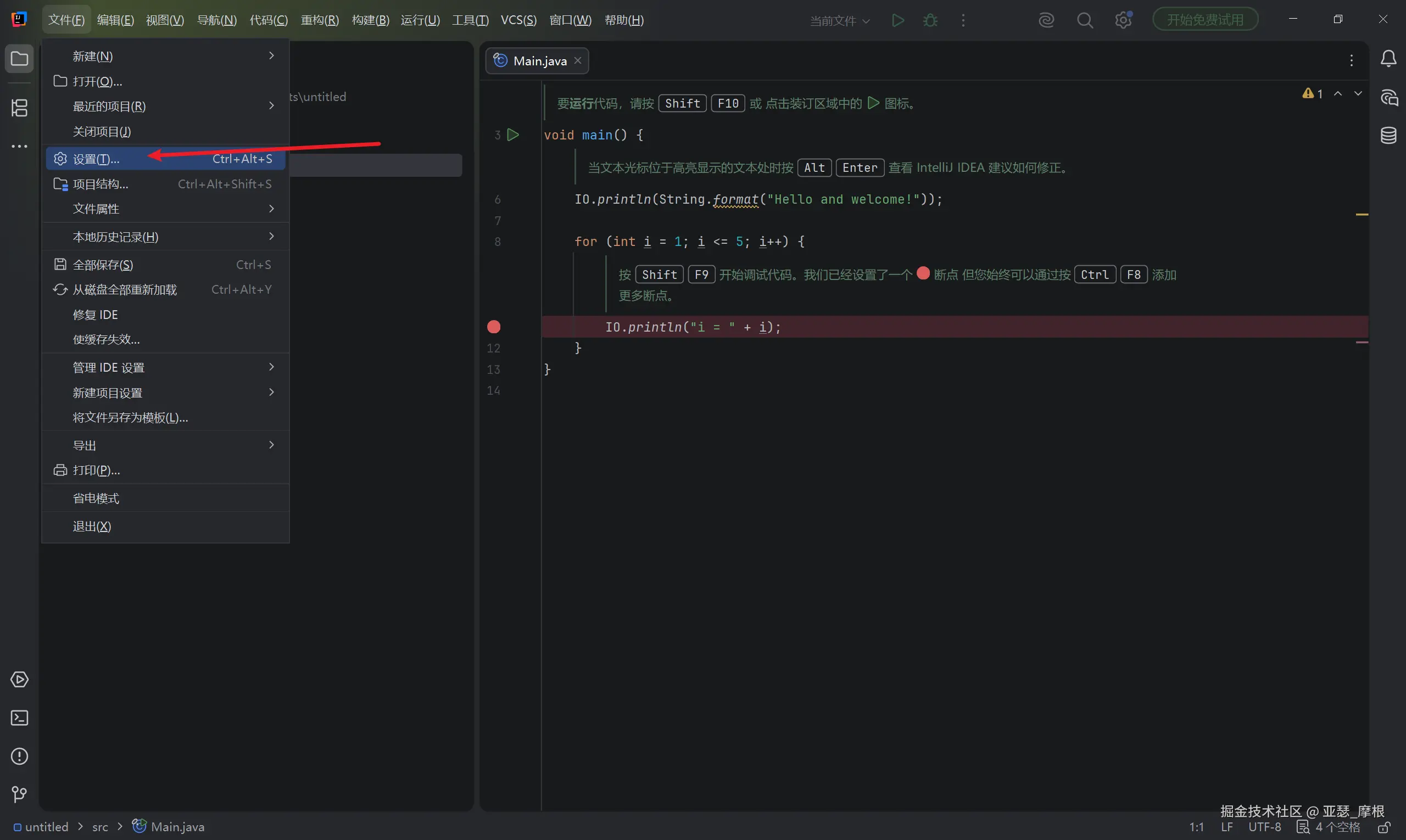Toggle read-only lock icon in status bar

1384,827
